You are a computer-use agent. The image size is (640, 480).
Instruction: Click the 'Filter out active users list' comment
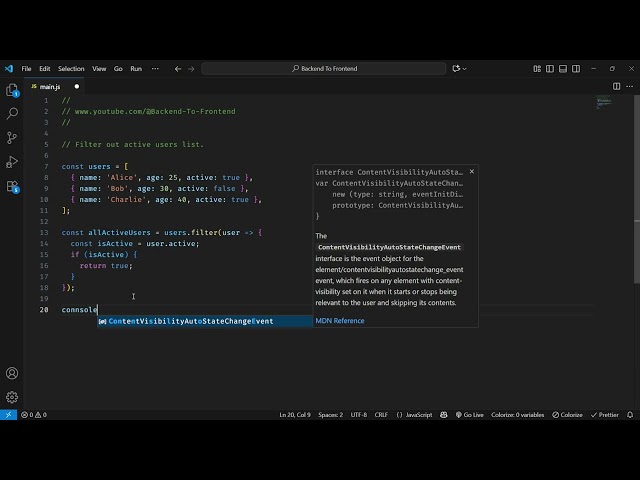(x=133, y=144)
